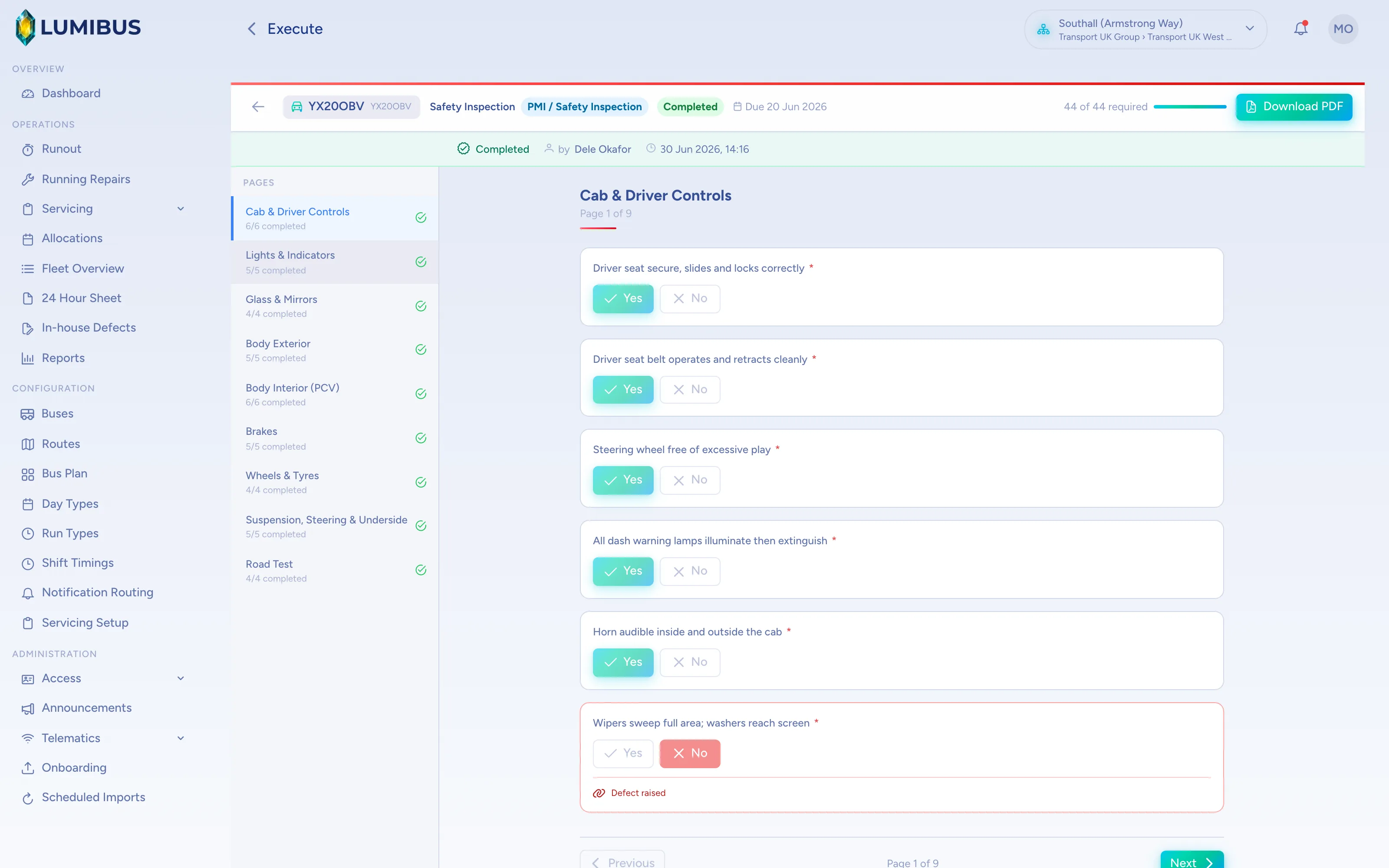Open Servicing Setup in the sidebar
This screenshot has height=868, width=1389.
tap(85, 623)
